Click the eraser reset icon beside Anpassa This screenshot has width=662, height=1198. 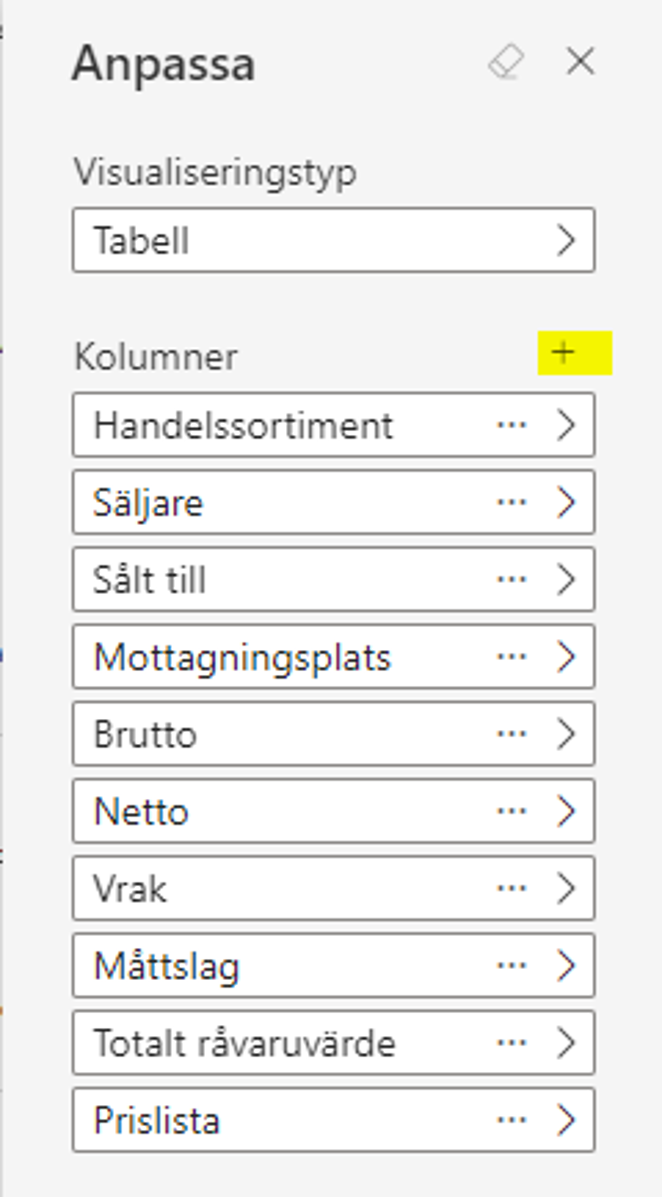[x=506, y=62]
